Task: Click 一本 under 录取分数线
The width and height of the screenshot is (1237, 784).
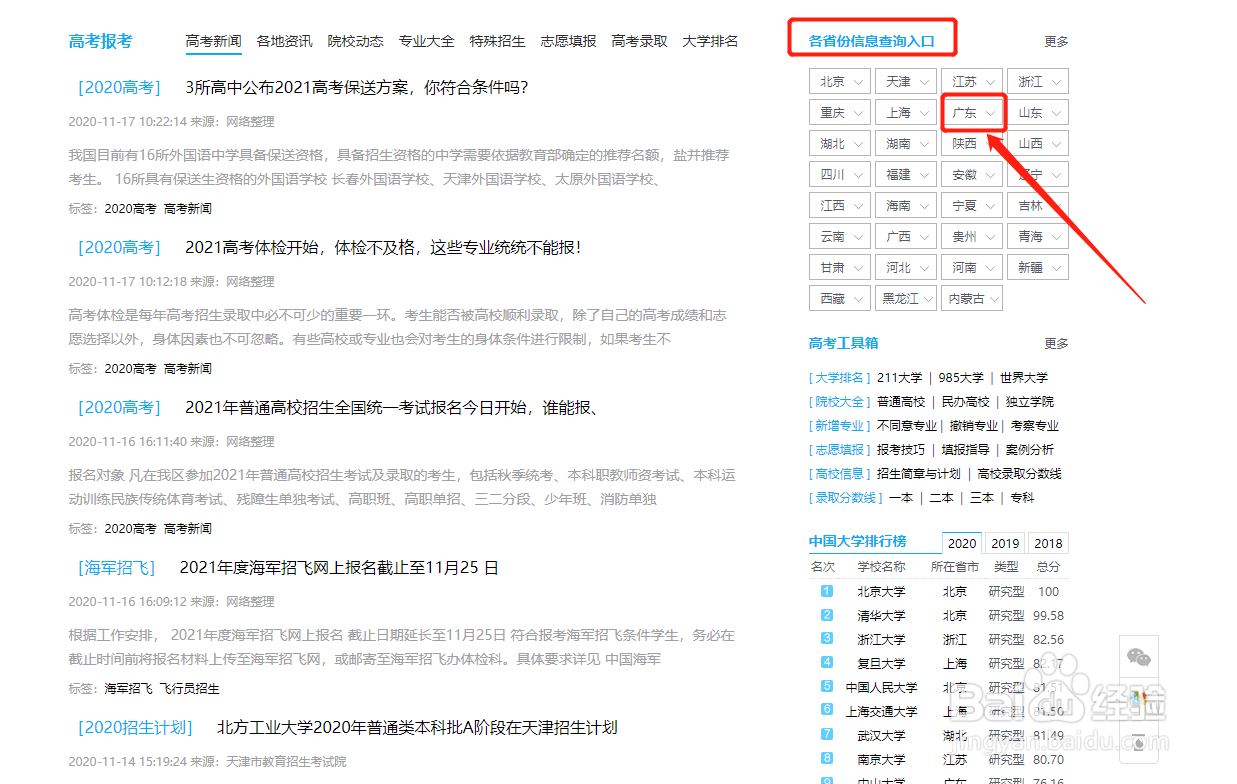Action: 901,497
